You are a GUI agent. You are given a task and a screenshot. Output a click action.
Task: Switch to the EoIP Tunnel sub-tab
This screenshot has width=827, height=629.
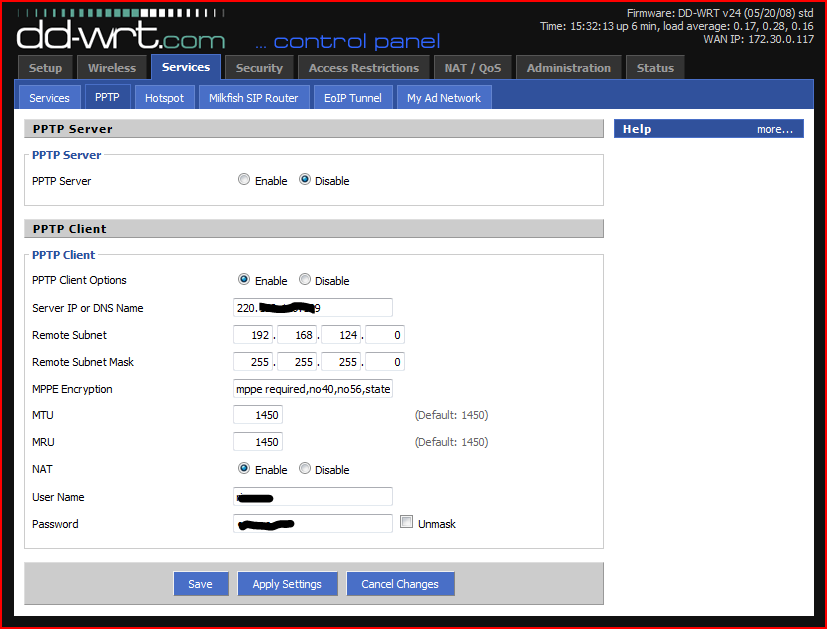pos(353,98)
